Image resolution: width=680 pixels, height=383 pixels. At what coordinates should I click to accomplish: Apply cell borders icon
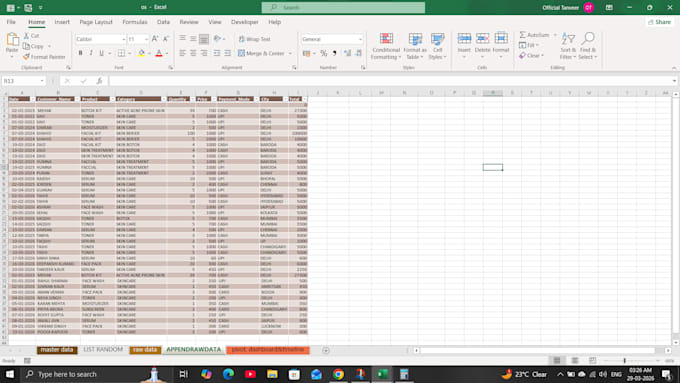click(121, 53)
